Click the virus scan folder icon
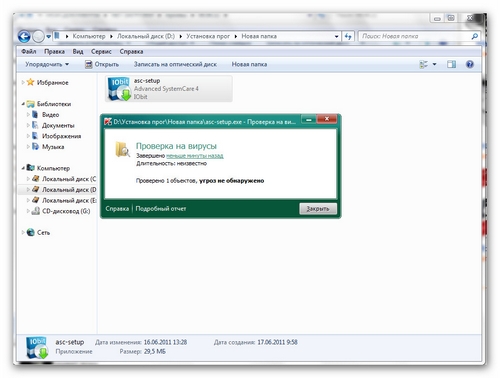This screenshot has height=378, width=500. pos(122,149)
